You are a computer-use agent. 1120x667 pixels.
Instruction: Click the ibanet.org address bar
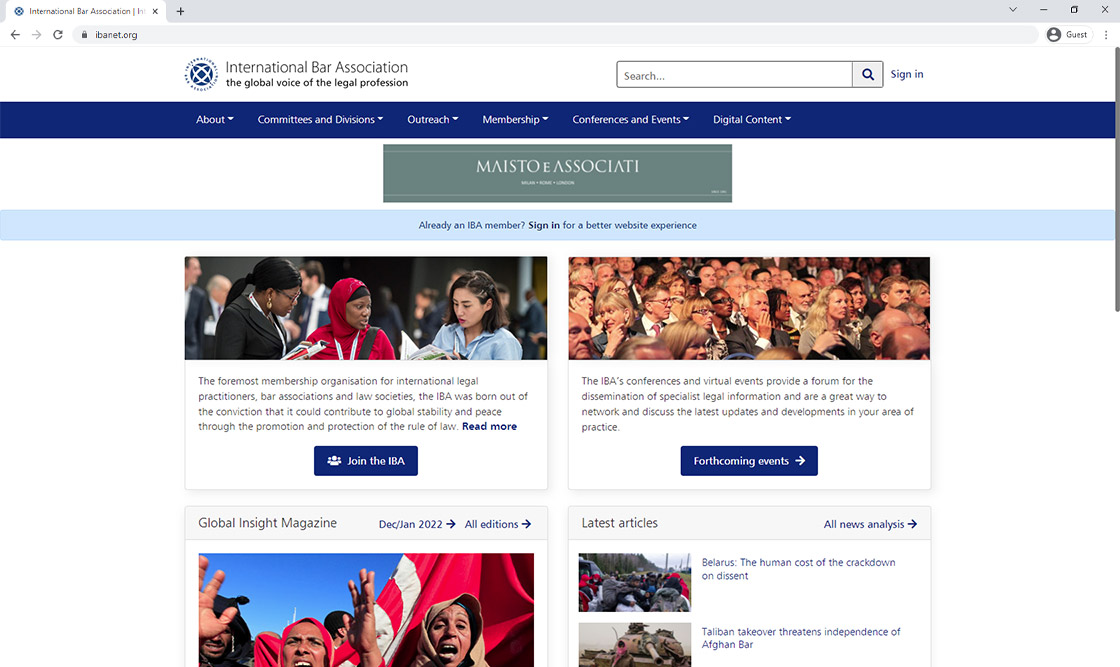(557, 34)
